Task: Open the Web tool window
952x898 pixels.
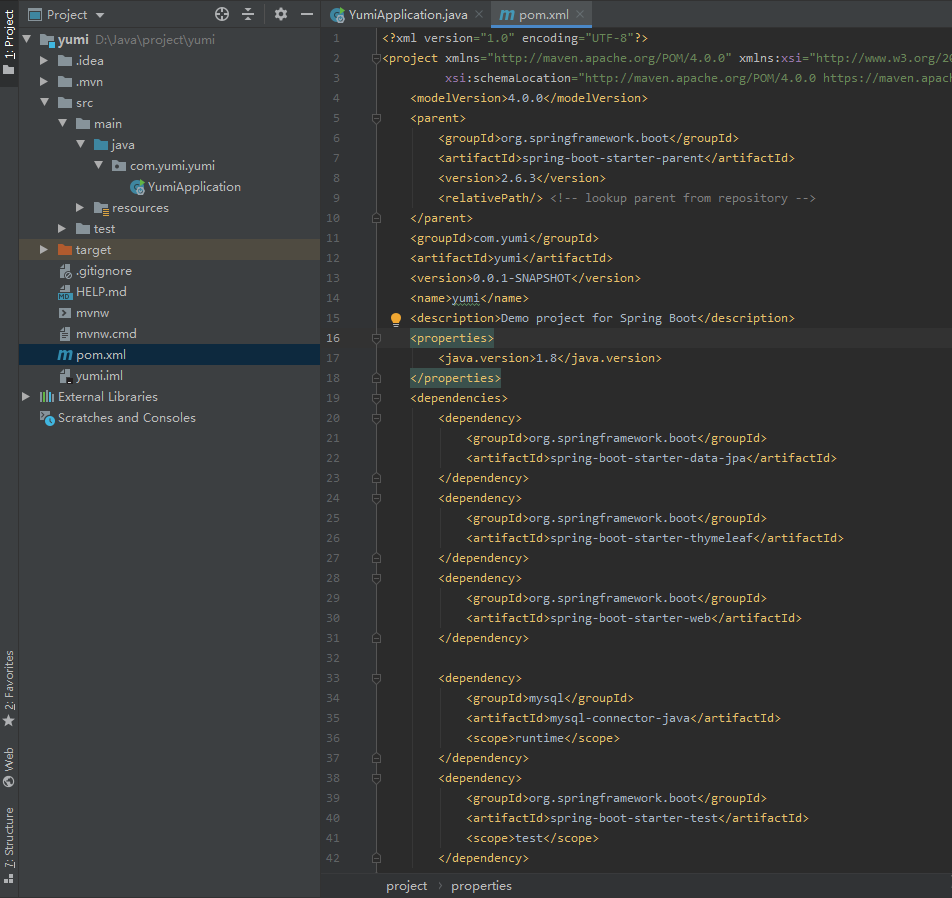Action: coord(8,767)
